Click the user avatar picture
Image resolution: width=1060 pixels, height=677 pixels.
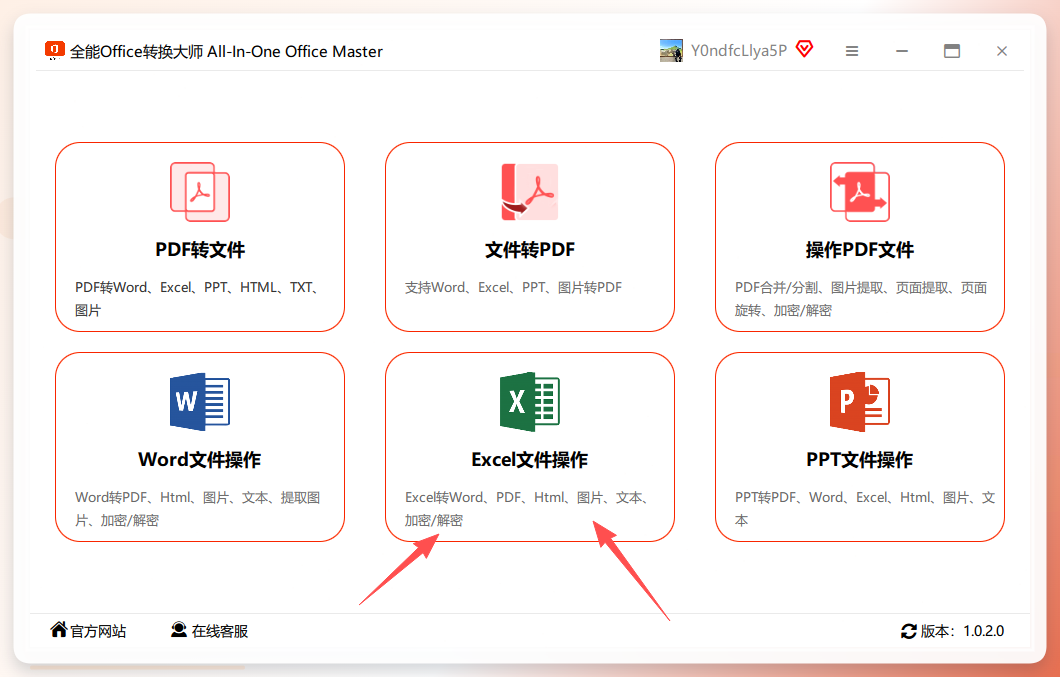(671, 51)
